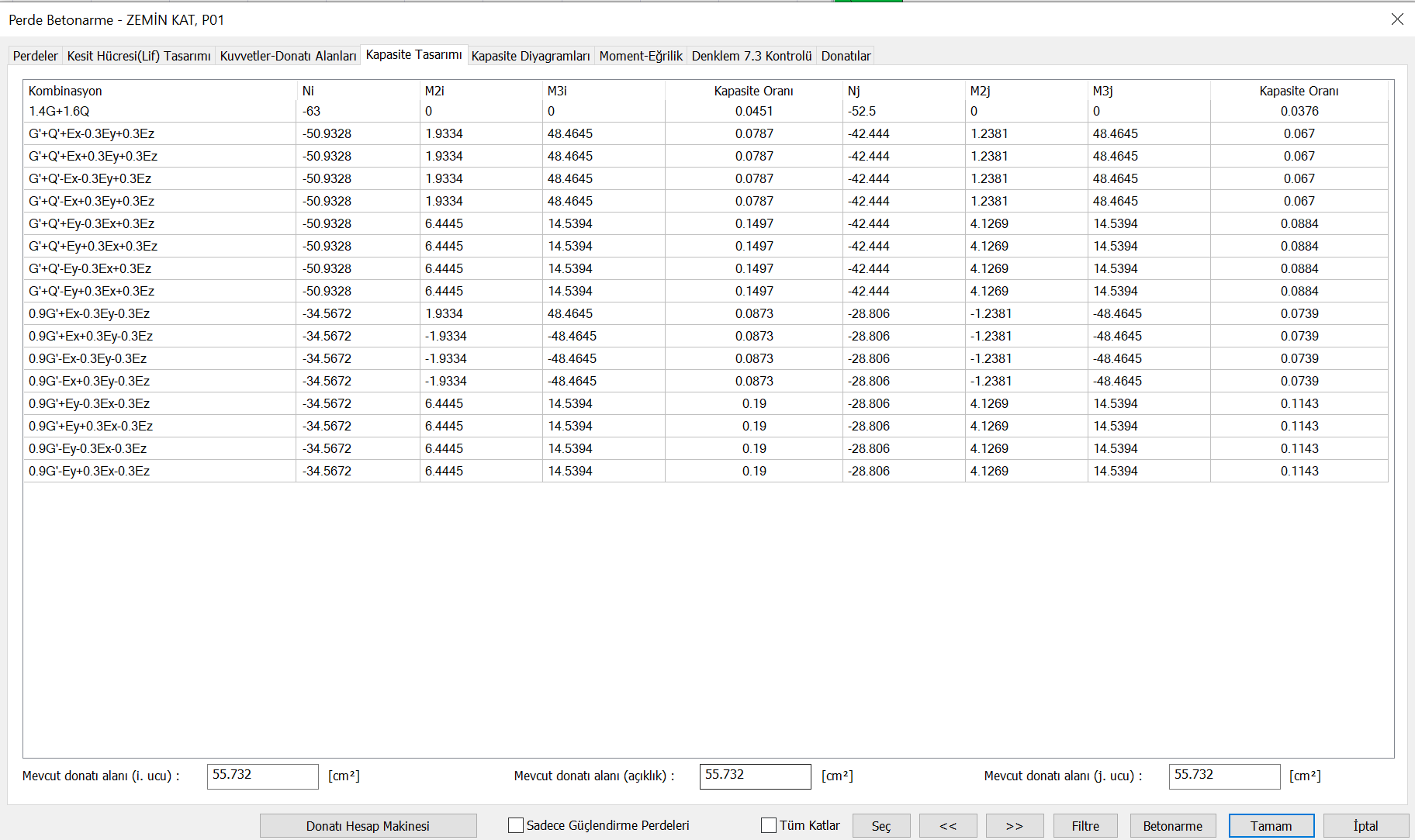Switch to the Kapasite Diyagramları tab
The width and height of the screenshot is (1415, 840).
tap(531, 56)
